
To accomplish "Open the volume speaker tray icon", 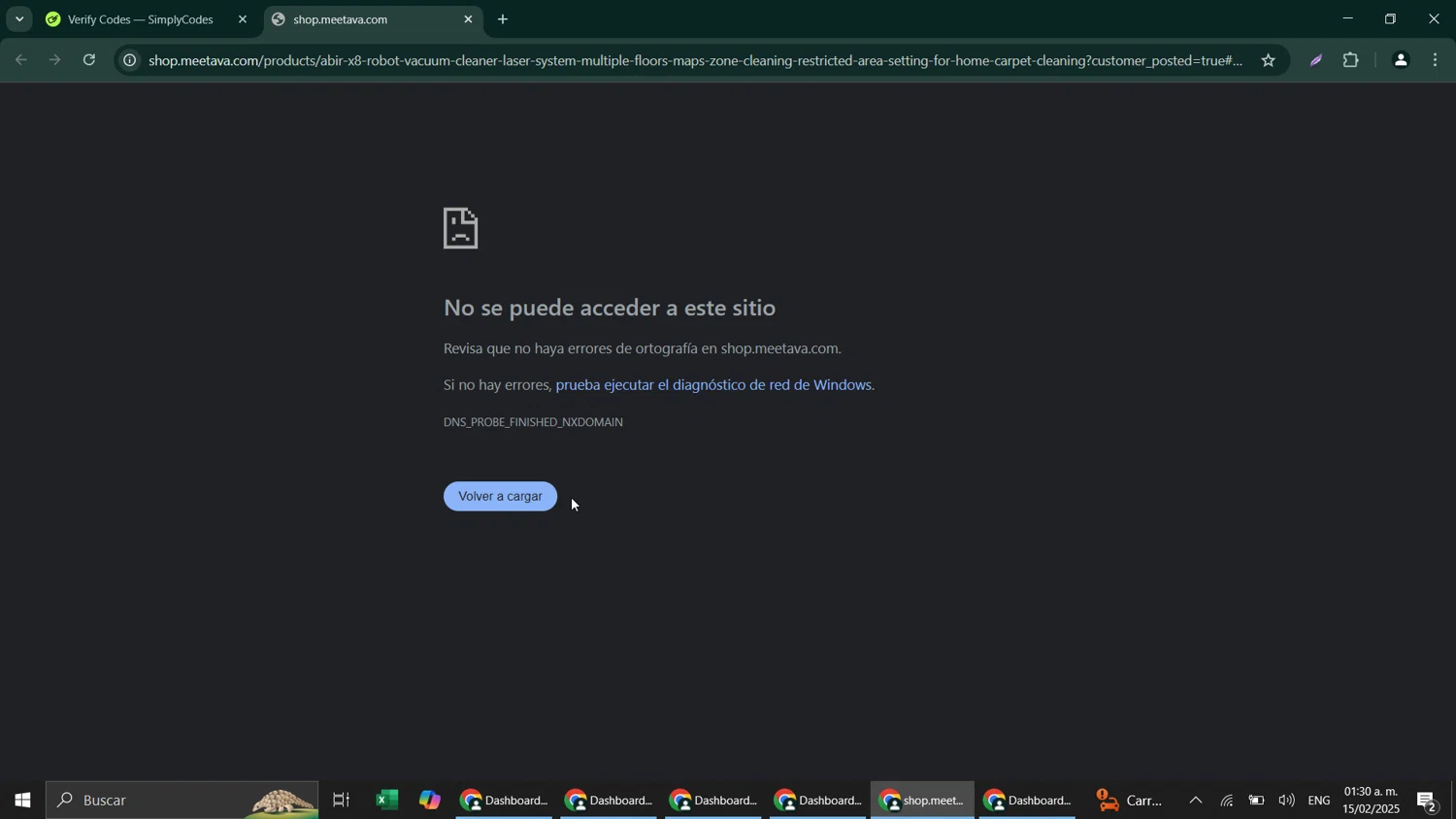I will pyautogui.click(x=1287, y=801).
